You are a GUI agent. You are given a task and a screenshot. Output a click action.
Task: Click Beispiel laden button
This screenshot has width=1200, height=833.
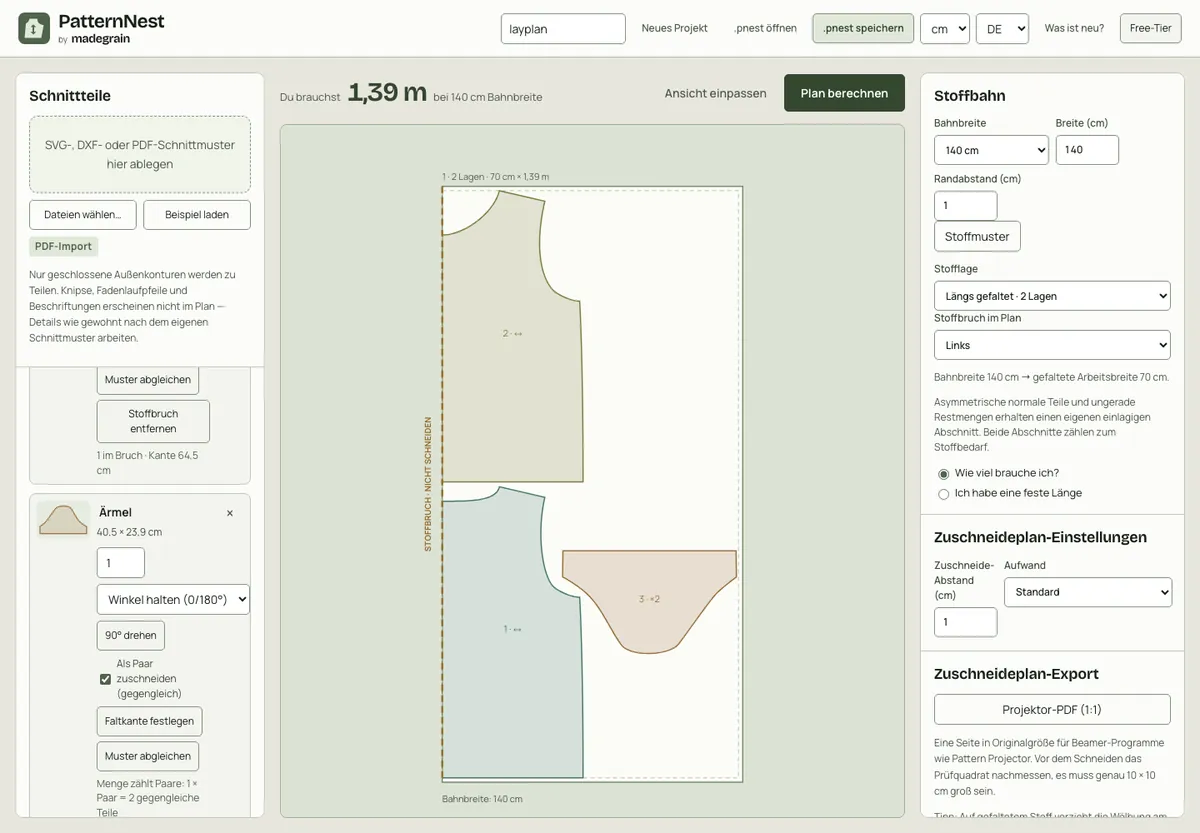(197, 215)
